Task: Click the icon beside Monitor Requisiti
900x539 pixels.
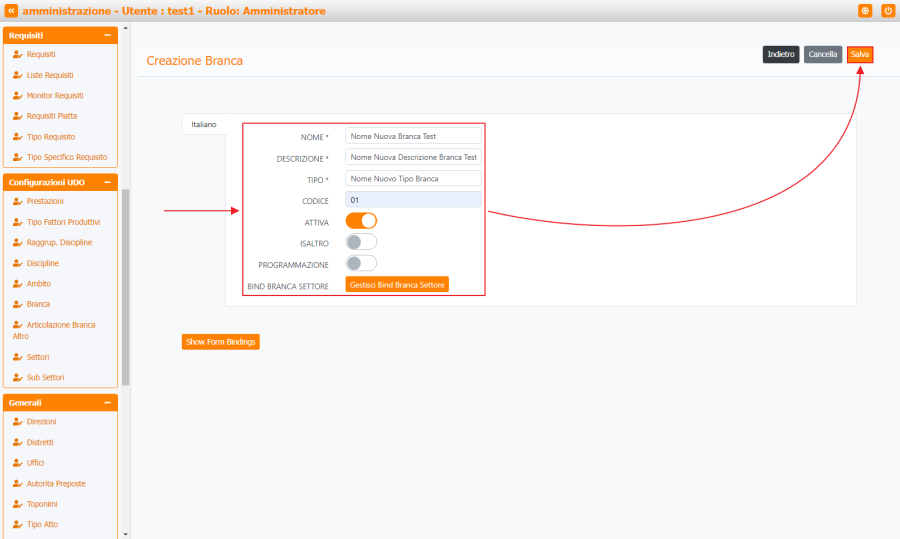Action: tap(17, 96)
